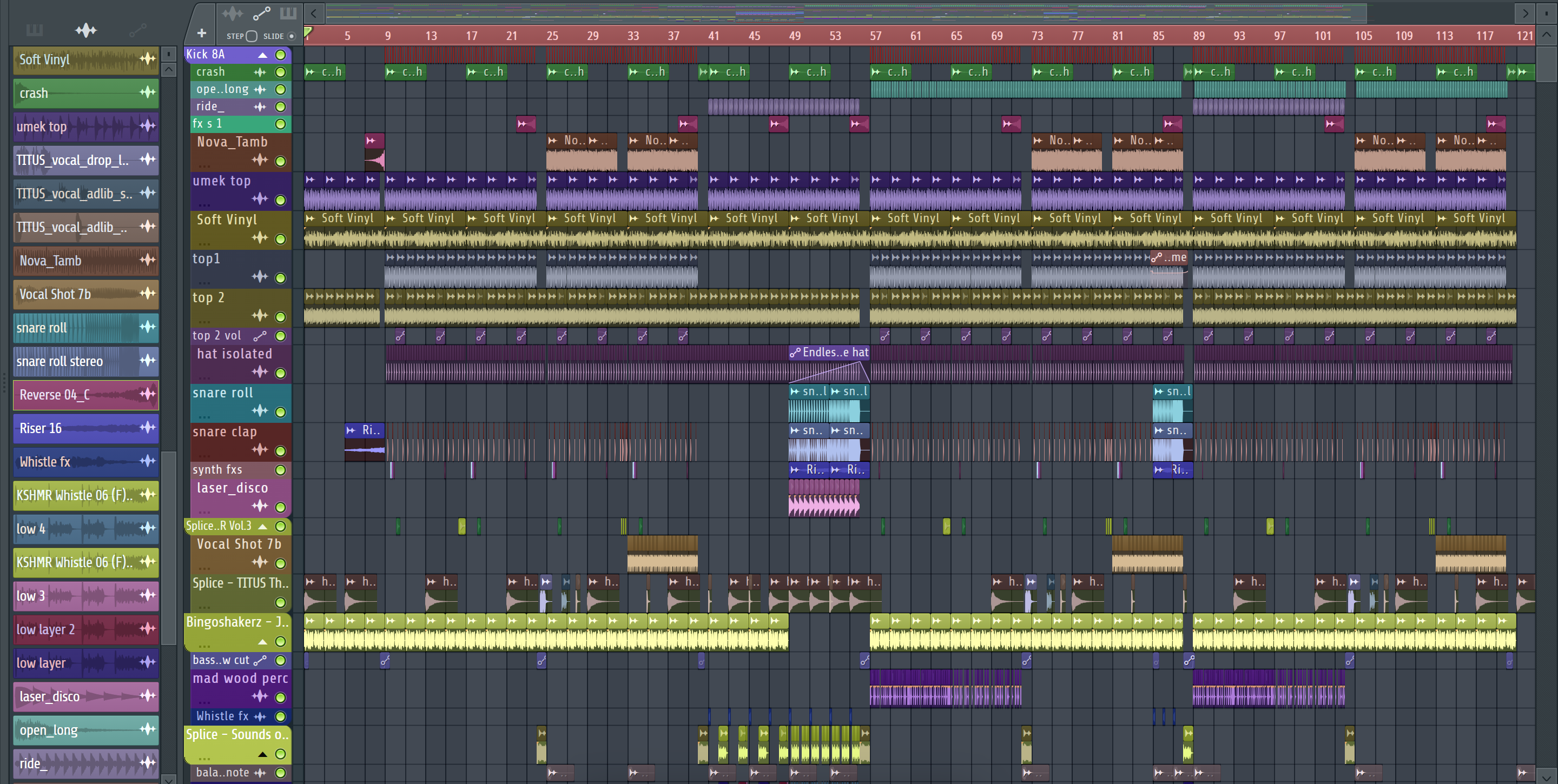The image size is (1558, 784).
Task: Click waveform icon on Nova_Tamb picker item
Action: (148, 260)
